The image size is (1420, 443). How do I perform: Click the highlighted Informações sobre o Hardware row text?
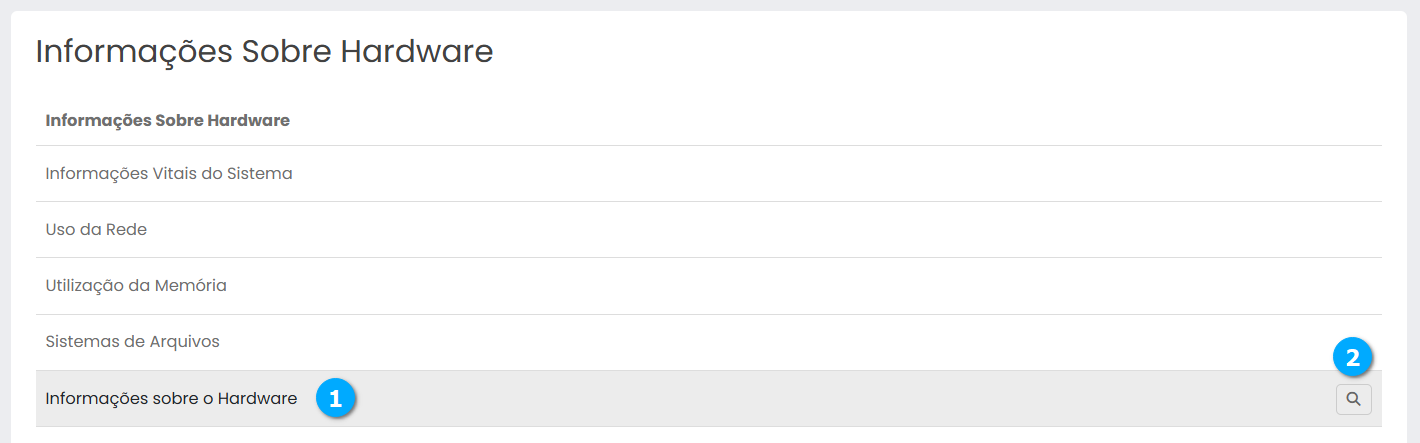click(171, 399)
